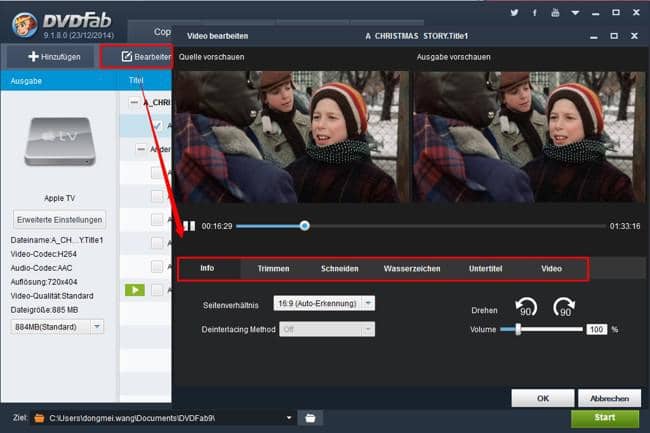Rotate video 90 degrees counterclockwise
Image resolution: width=650 pixels, height=433 pixels.
click(526, 307)
